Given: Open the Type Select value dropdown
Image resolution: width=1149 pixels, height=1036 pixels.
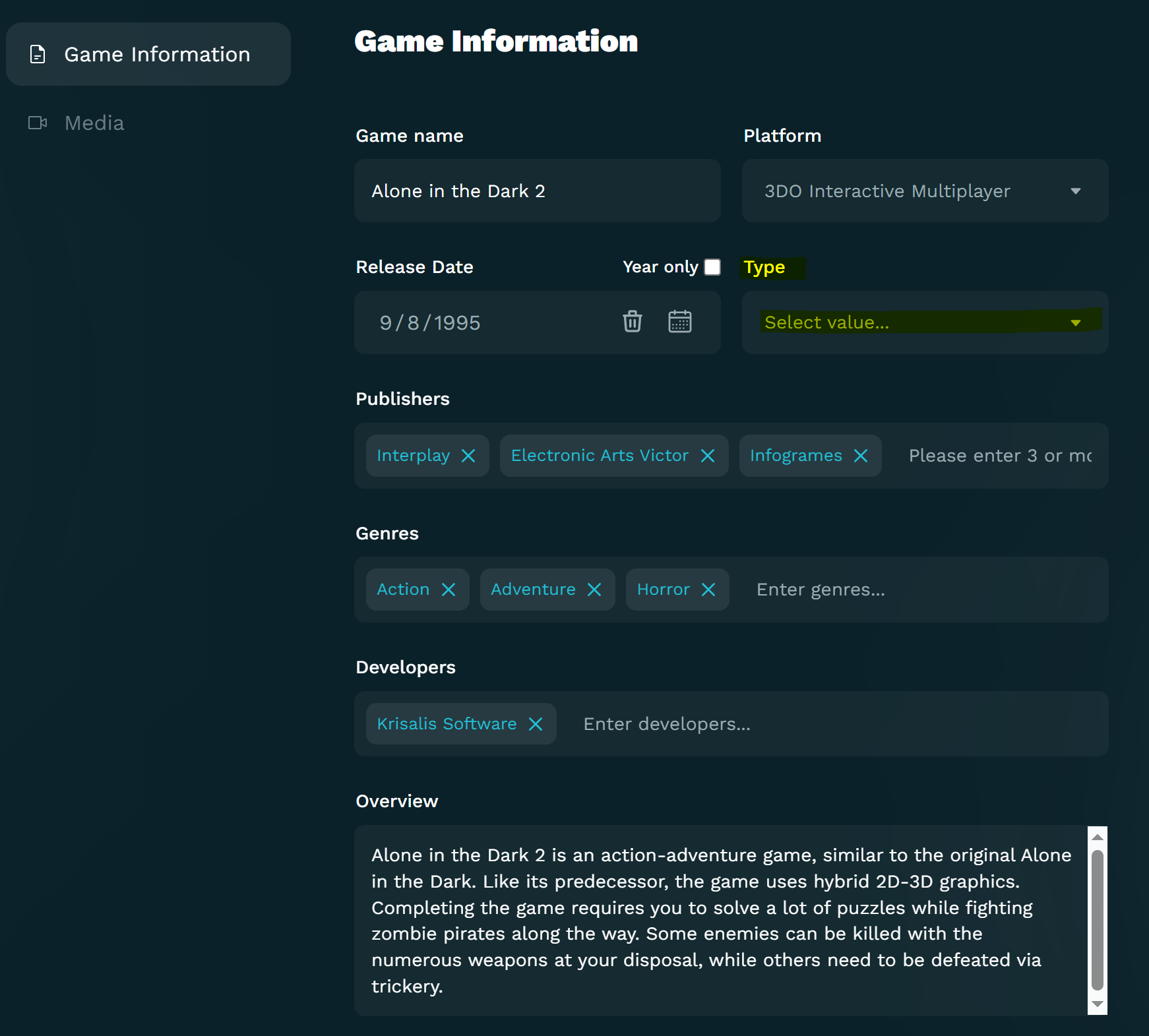Looking at the screenshot, I should tap(925, 322).
